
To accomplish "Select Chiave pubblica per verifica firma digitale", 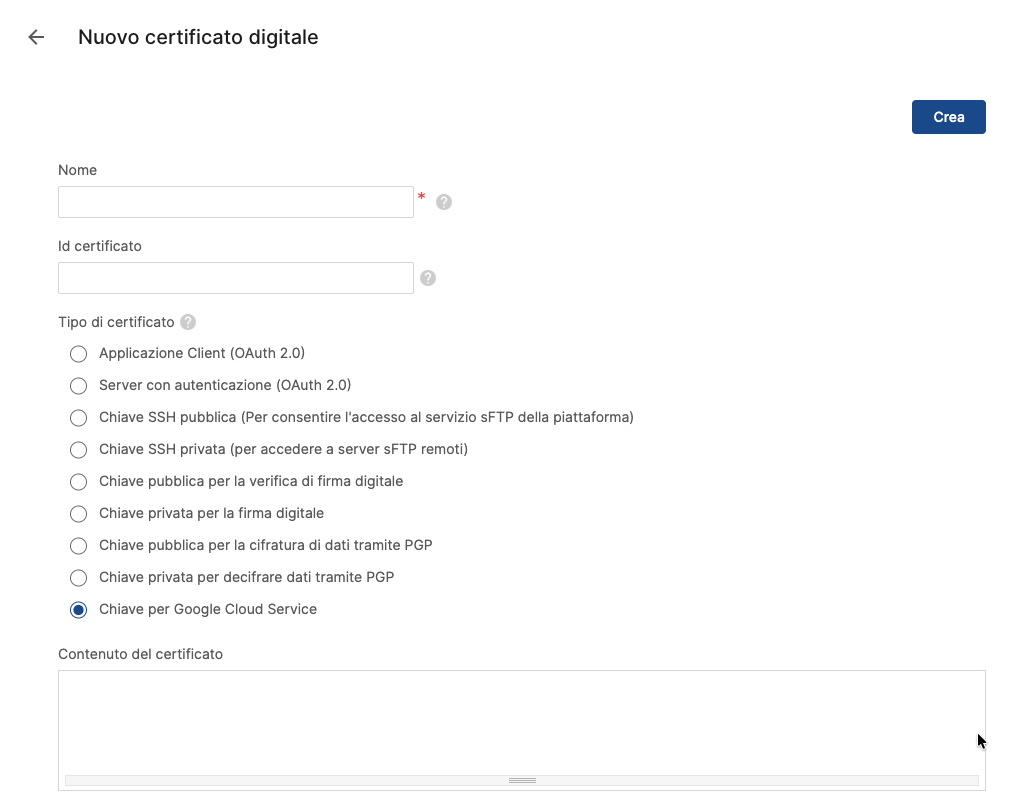I will (79, 482).
